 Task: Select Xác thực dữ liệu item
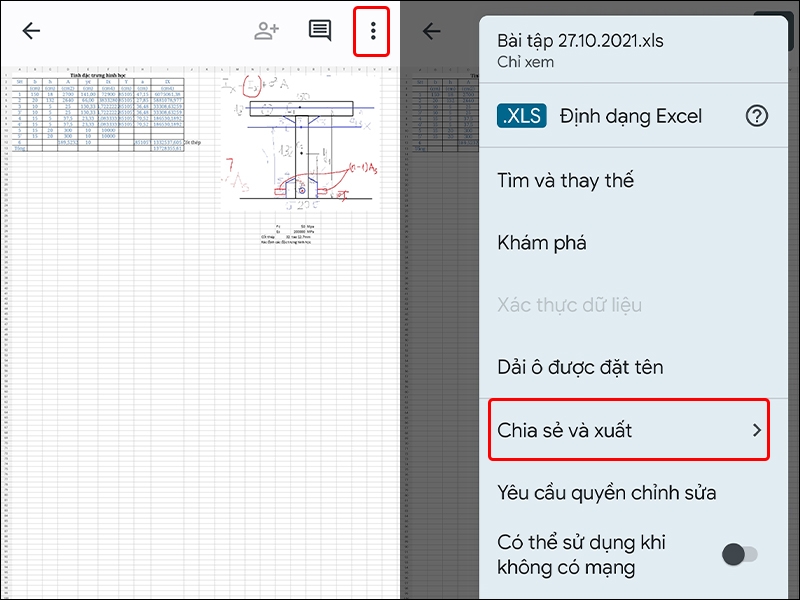(x=569, y=305)
